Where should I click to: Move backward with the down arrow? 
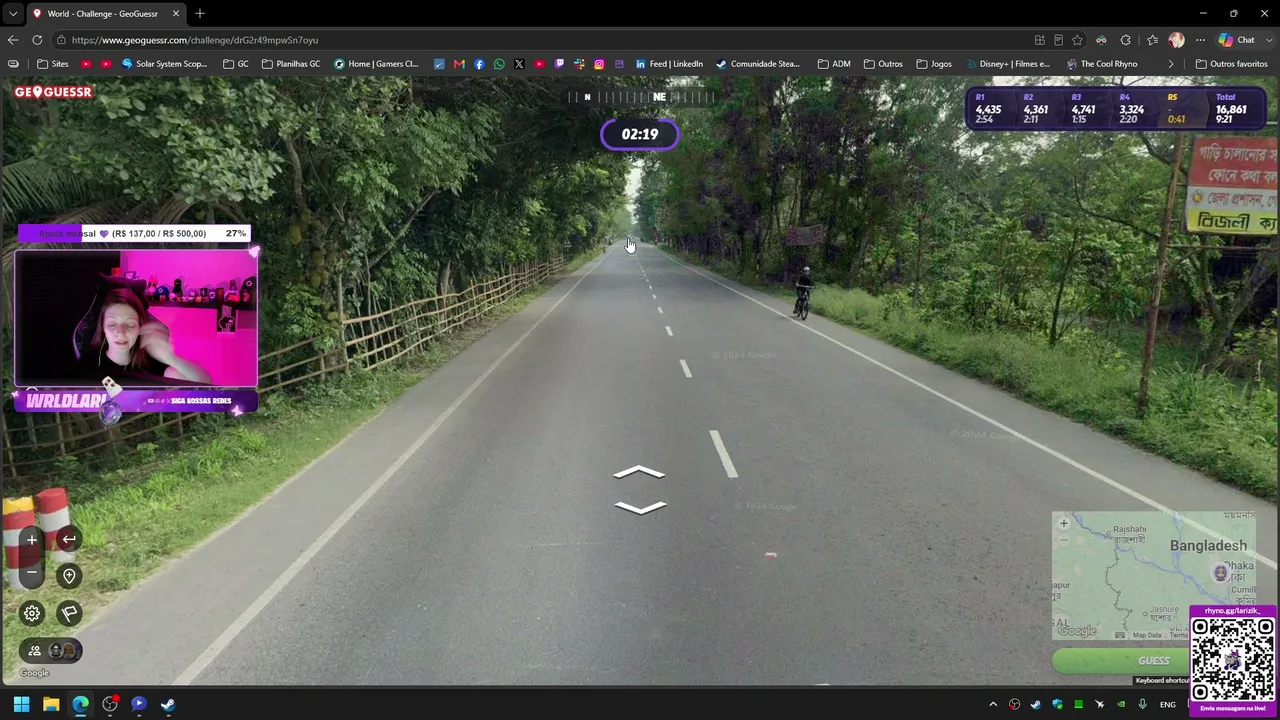pos(640,507)
